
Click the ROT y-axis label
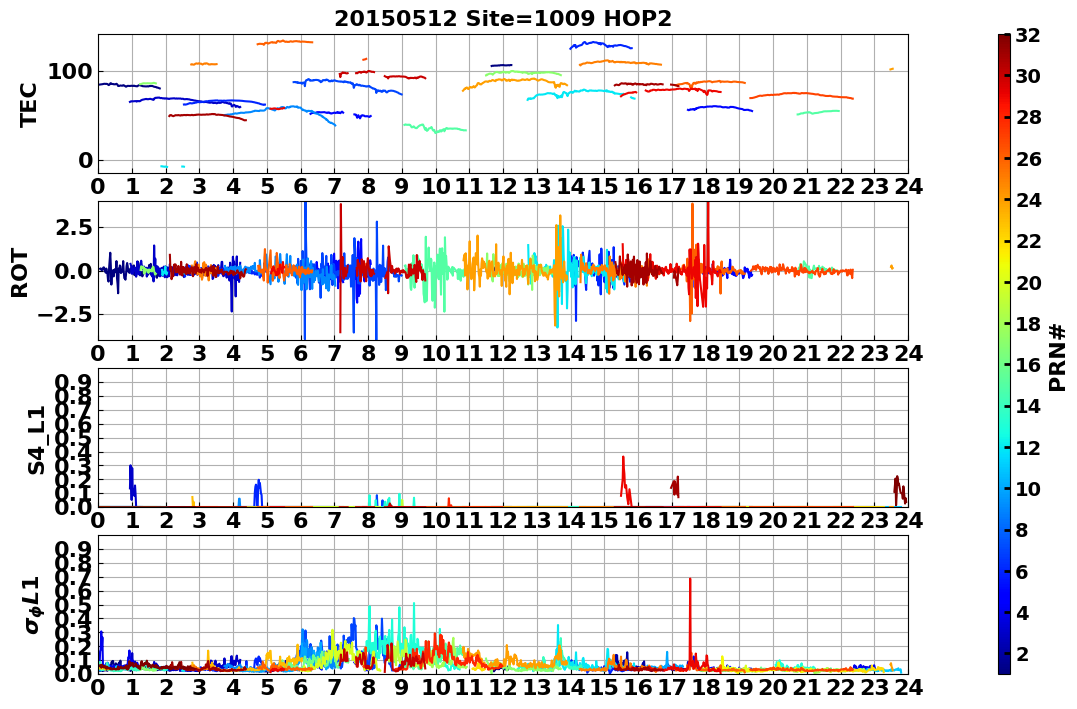pyautogui.click(x=20, y=273)
